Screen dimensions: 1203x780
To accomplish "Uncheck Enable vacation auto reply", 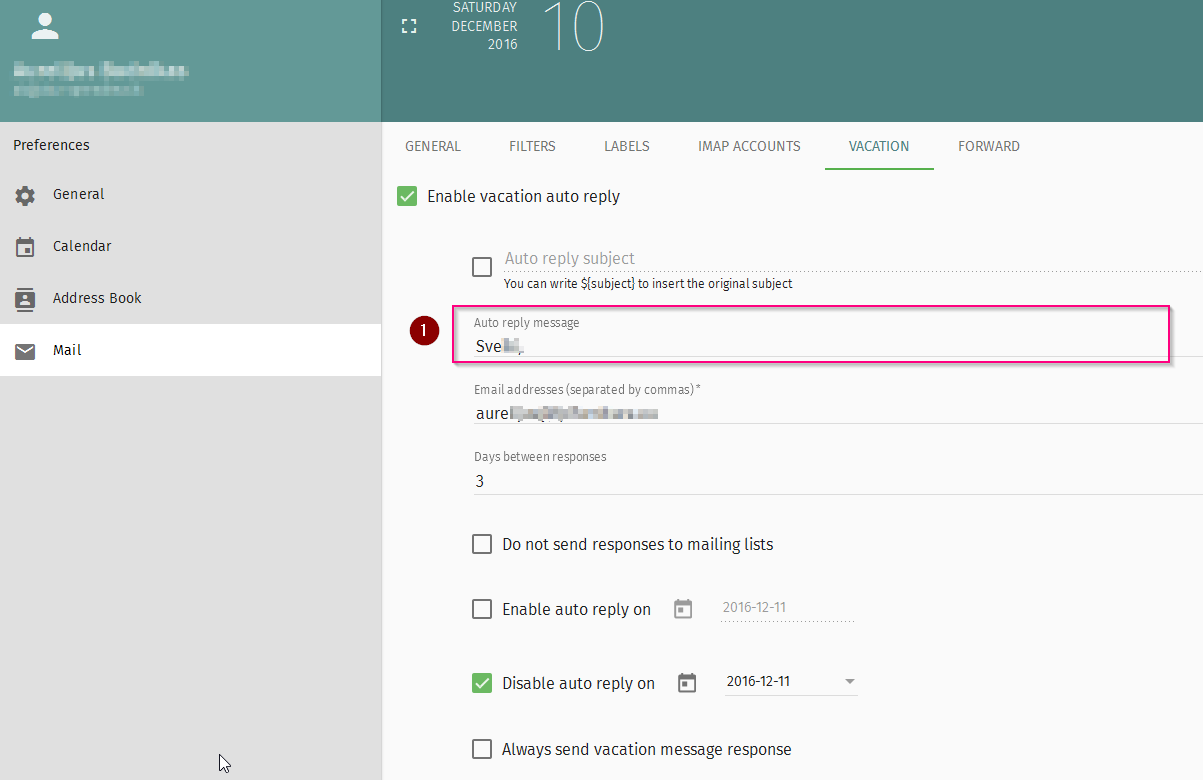I will pyautogui.click(x=407, y=197).
